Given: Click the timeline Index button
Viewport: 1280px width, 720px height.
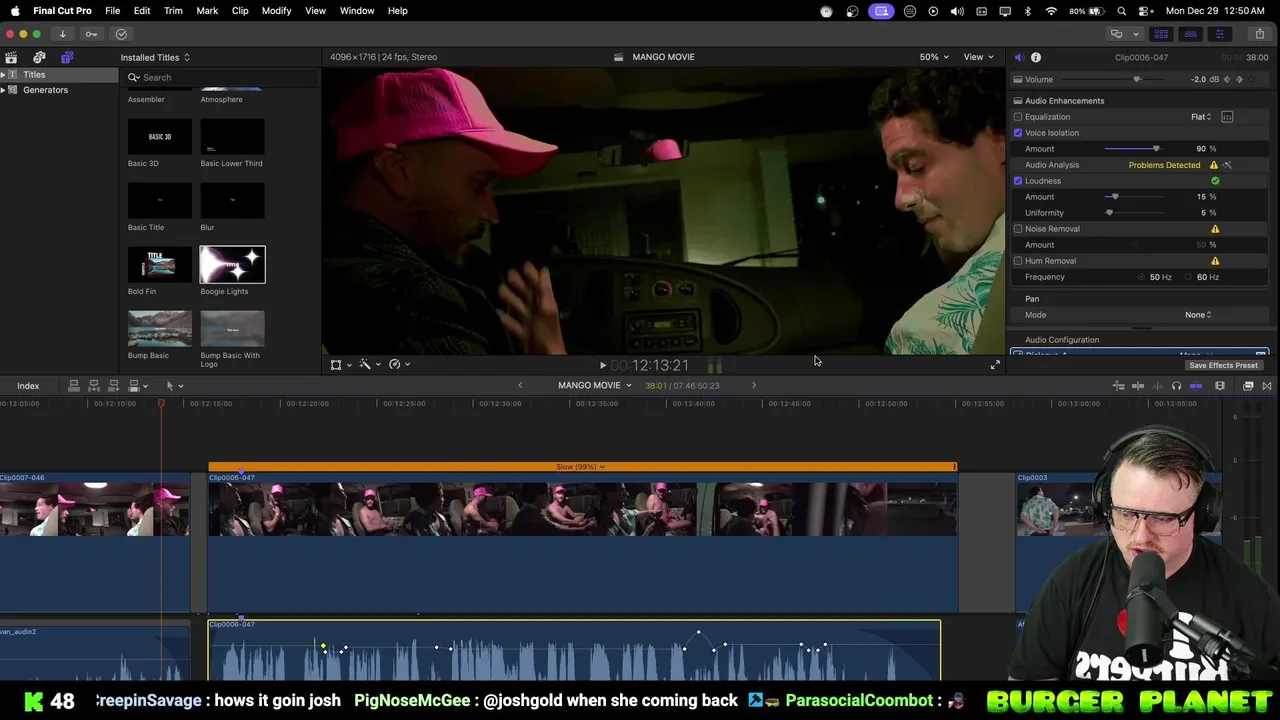Looking at the screenshot, I should 28,386.
